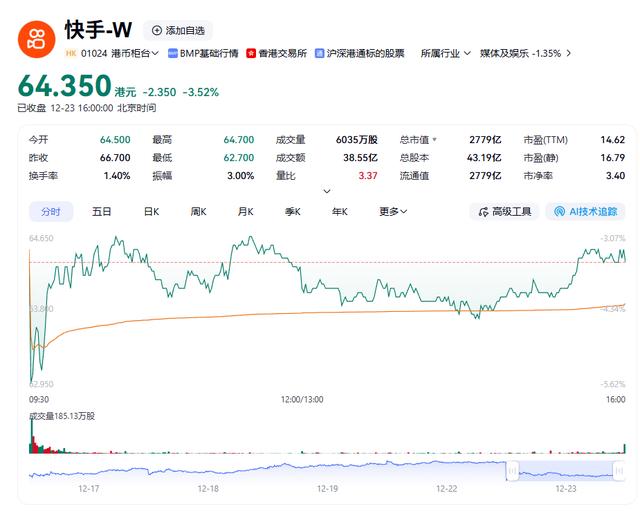Image resolution: width=640 pixels, height=511 pixels.
Task: Click the BMP基础行情 badge icon
Action: (173, 53)
